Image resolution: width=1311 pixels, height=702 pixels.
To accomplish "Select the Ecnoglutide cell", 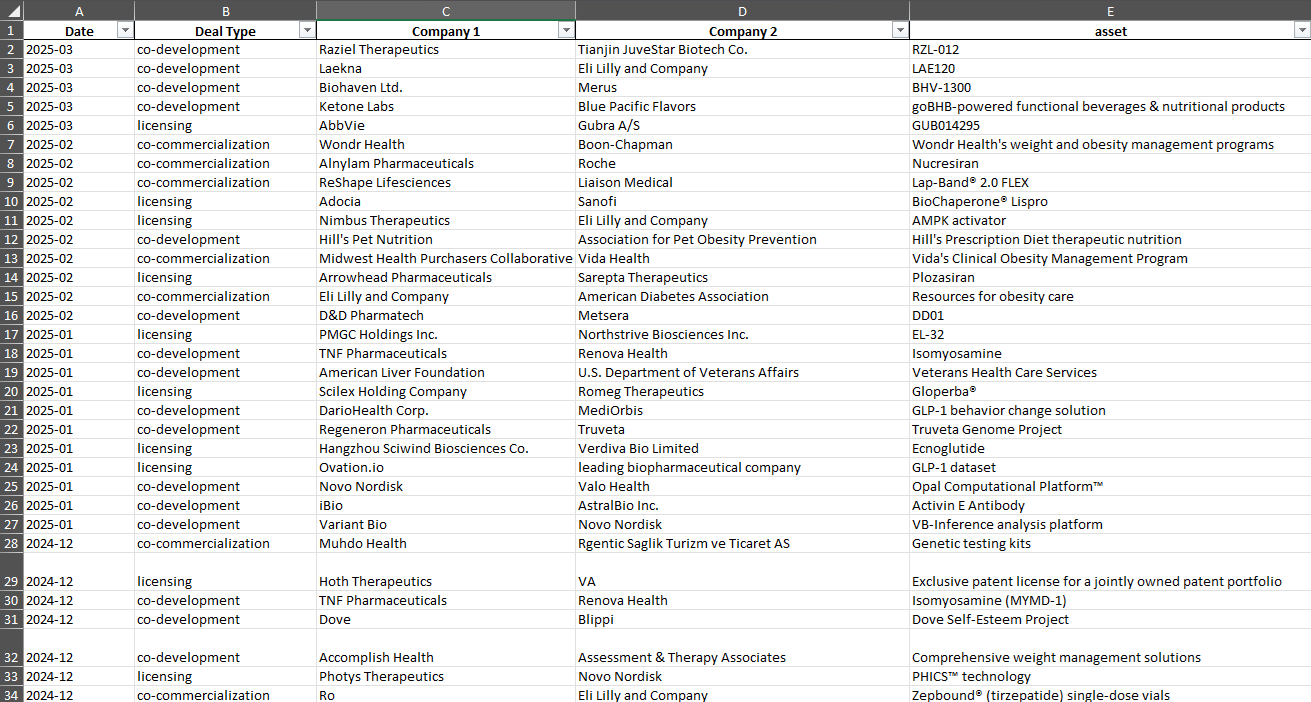I will (x=1110, y=449).
